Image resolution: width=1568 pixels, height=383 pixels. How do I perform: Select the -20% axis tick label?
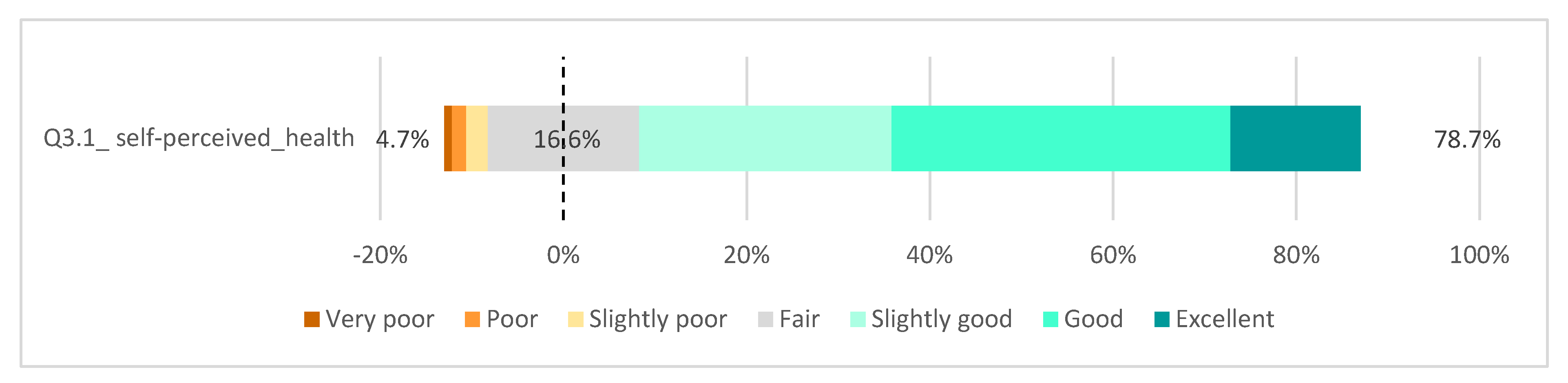[x=380, y=255]
